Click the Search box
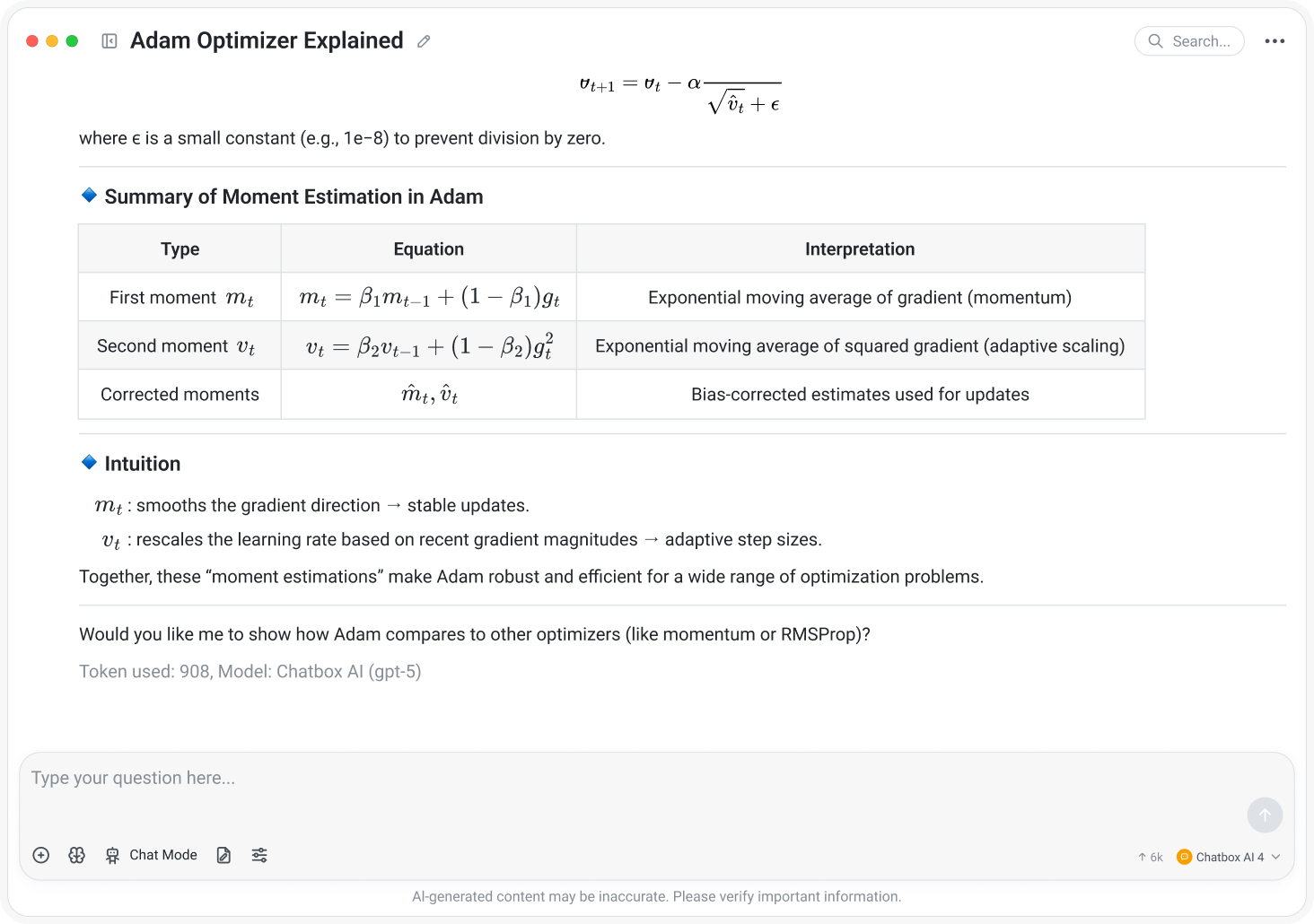This screenshot has width=1314, height=924. [1189, 41]
